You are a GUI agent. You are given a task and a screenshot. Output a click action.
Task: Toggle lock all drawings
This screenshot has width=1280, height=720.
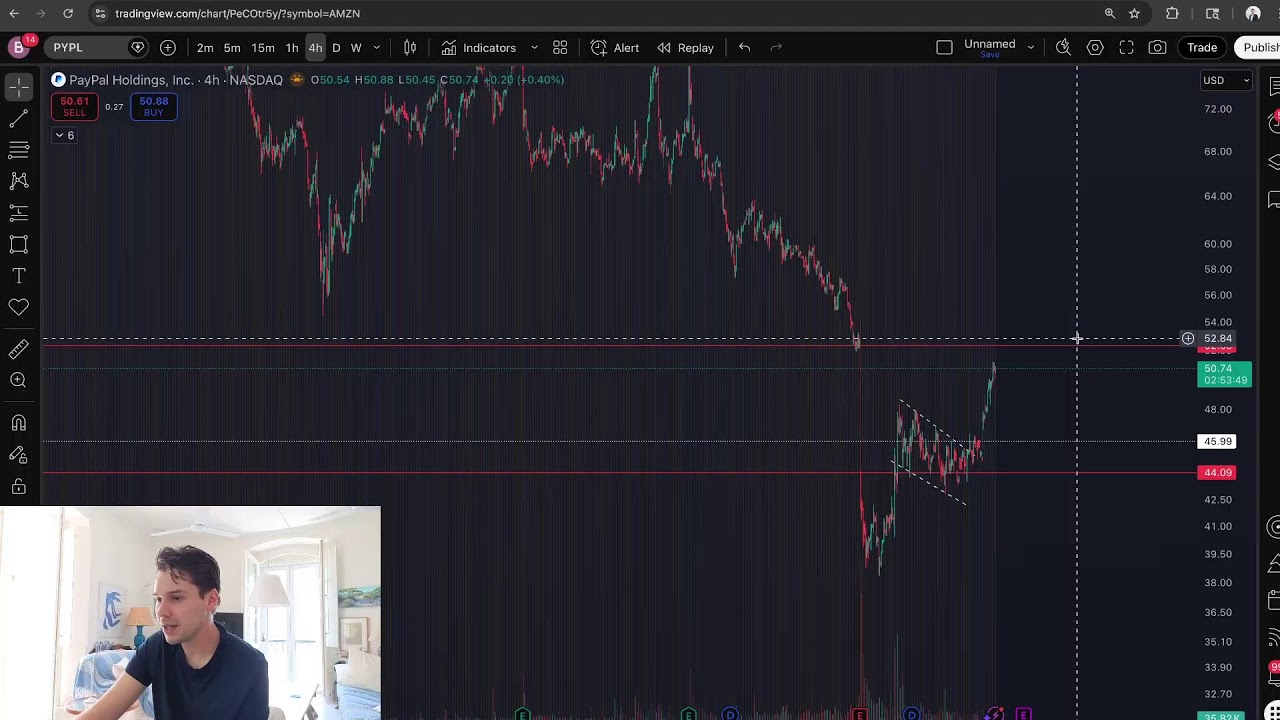19,487
